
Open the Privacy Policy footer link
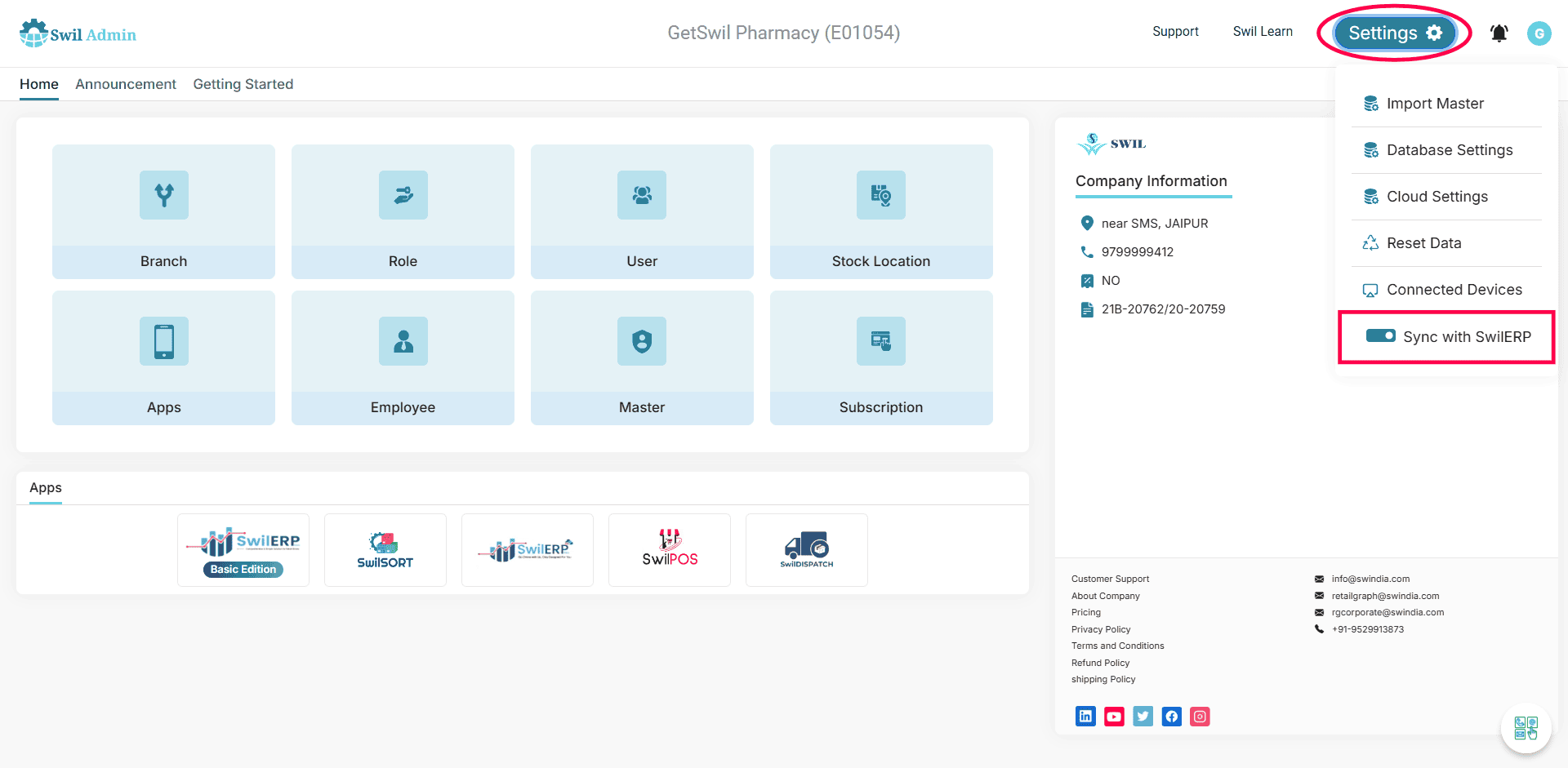point(1101,629)
